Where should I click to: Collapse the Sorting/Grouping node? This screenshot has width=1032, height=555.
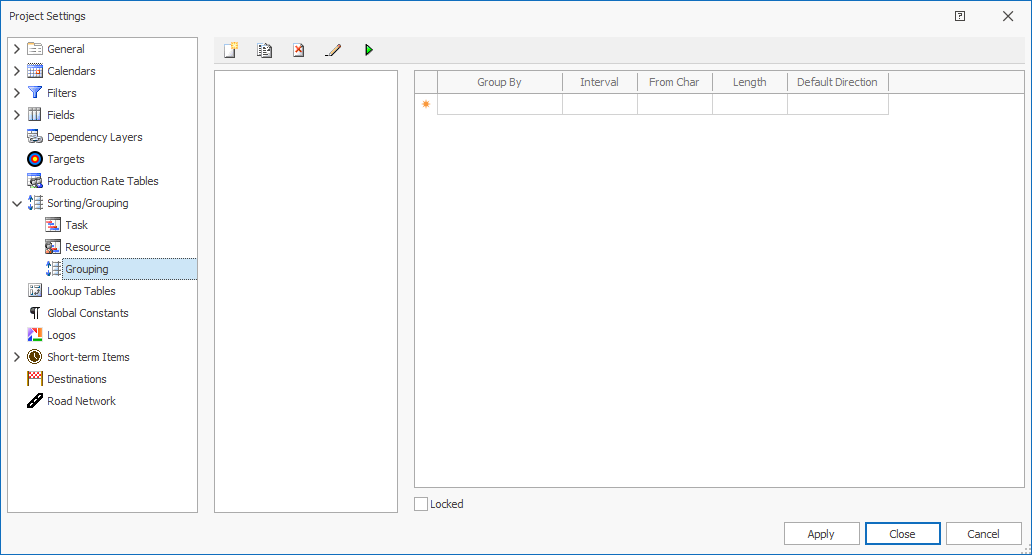[x=17, y=203]
